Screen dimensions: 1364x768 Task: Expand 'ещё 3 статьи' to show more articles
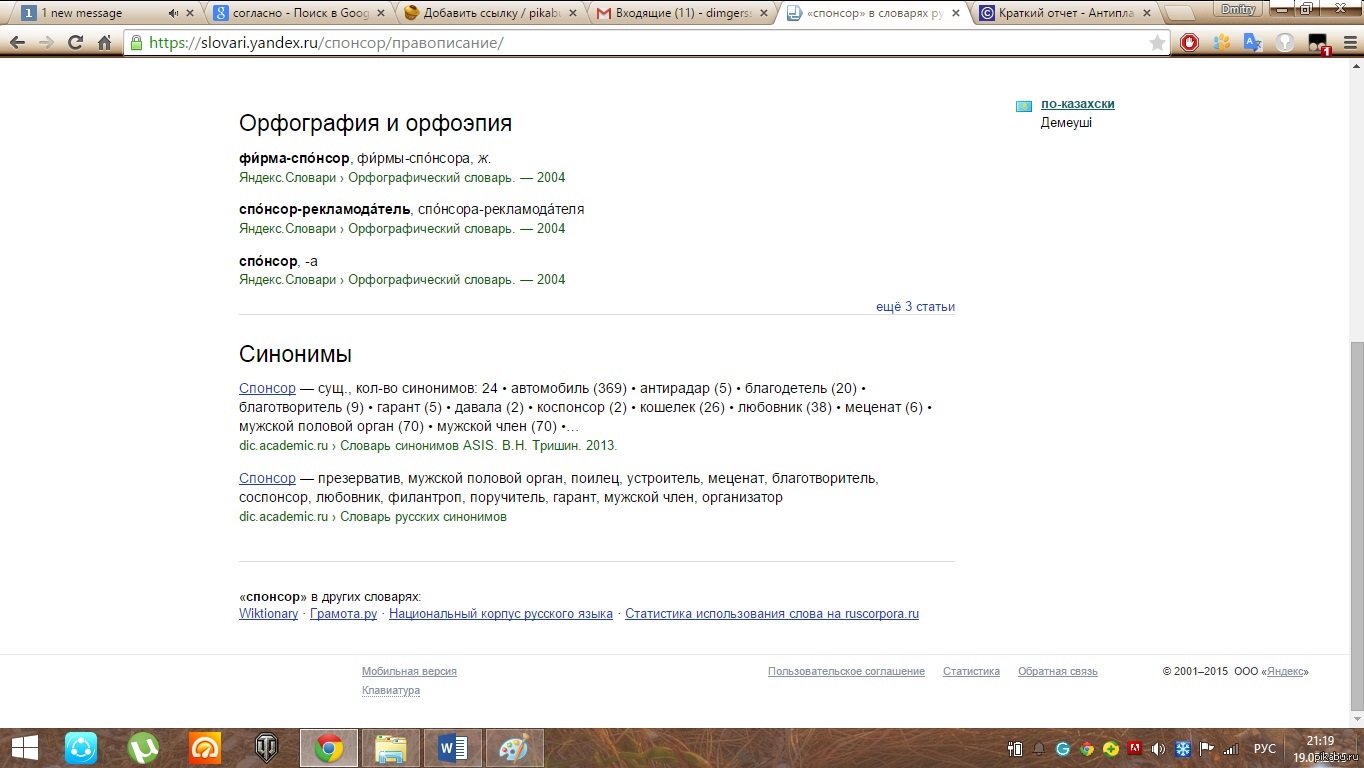(x=915, y=307)
